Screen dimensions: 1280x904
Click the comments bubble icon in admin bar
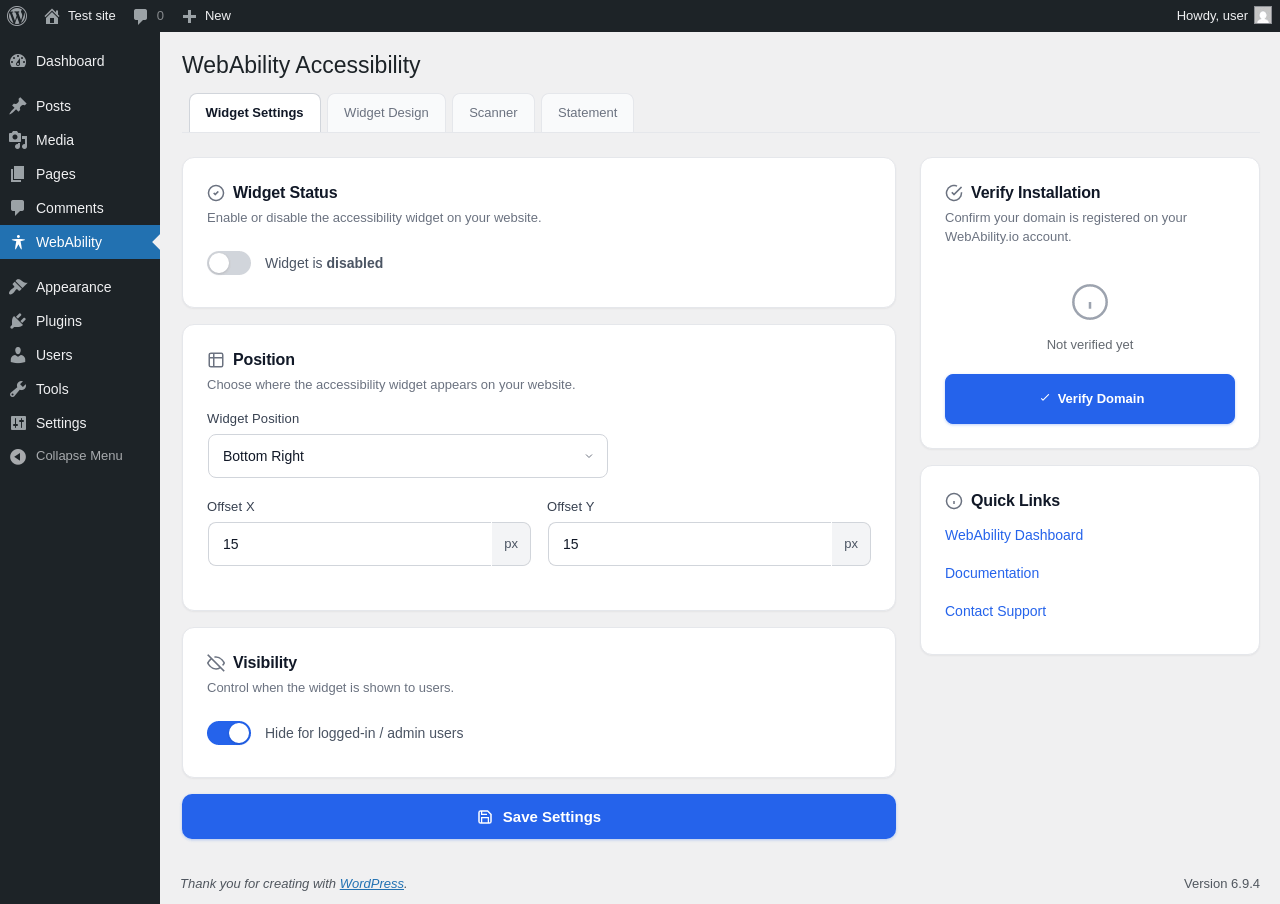140,16
